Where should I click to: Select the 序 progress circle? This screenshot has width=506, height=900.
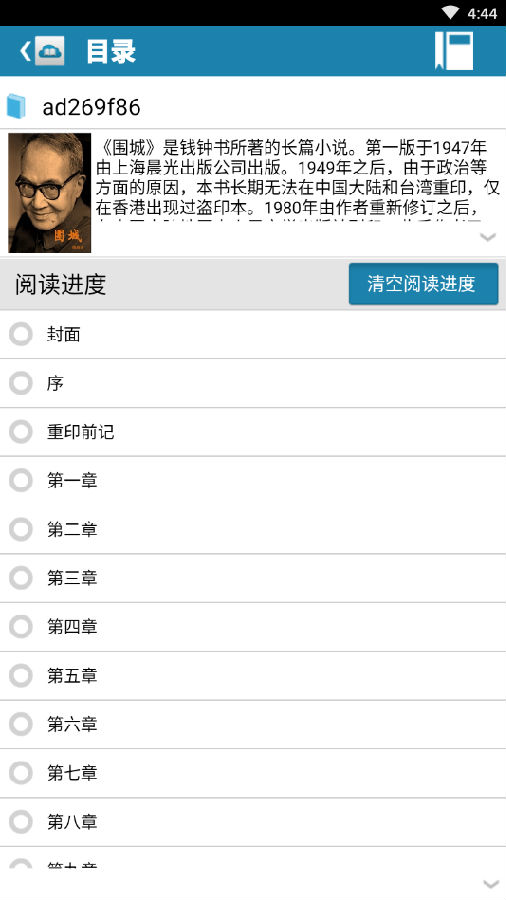[21, 383]
